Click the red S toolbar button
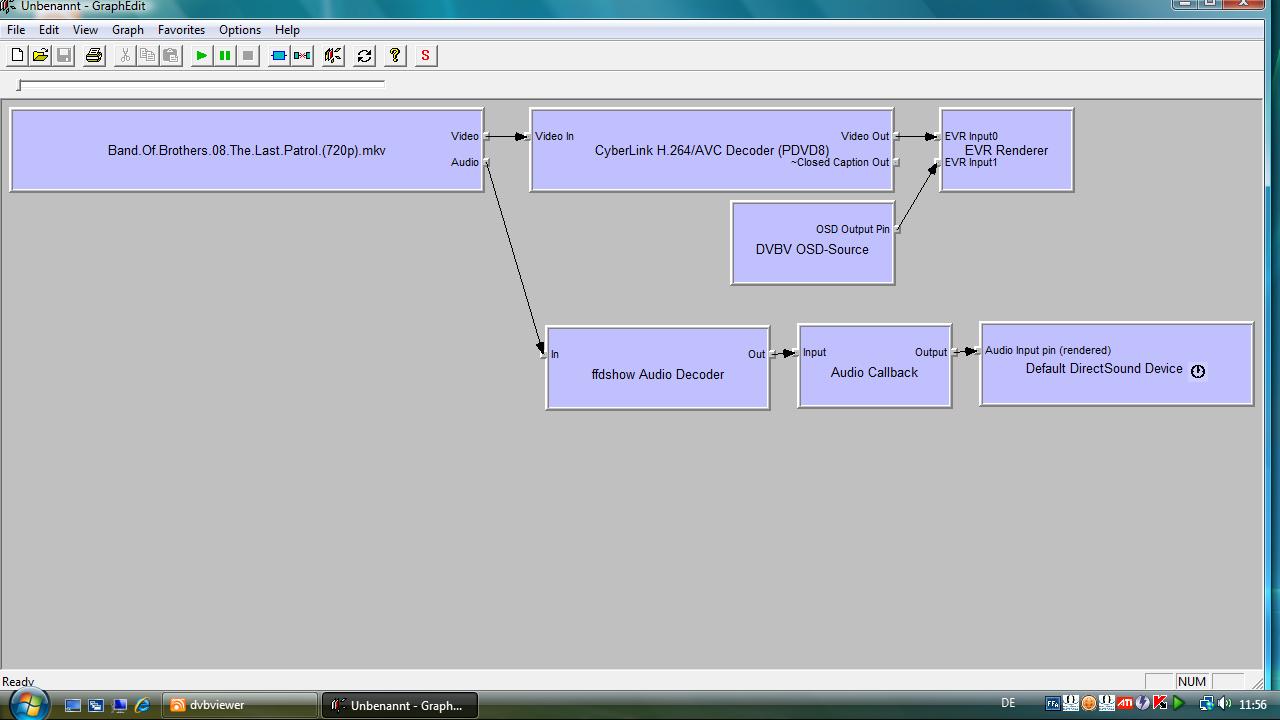The width and height of the screenshot is (1280, 720). (425, 56)
